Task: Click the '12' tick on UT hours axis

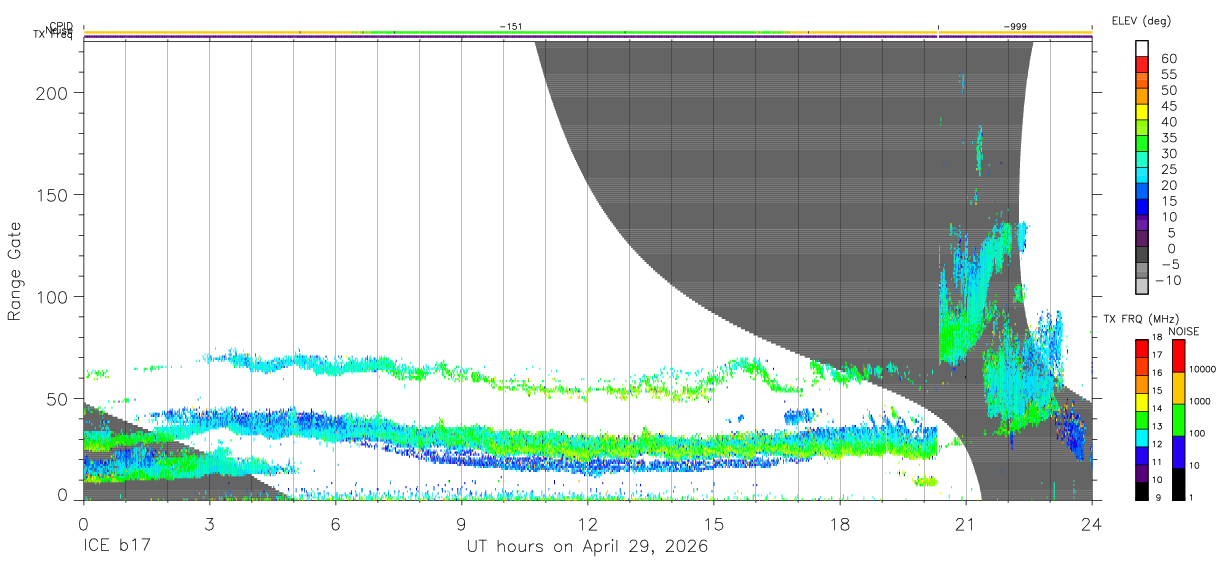Action: [588, 524]
